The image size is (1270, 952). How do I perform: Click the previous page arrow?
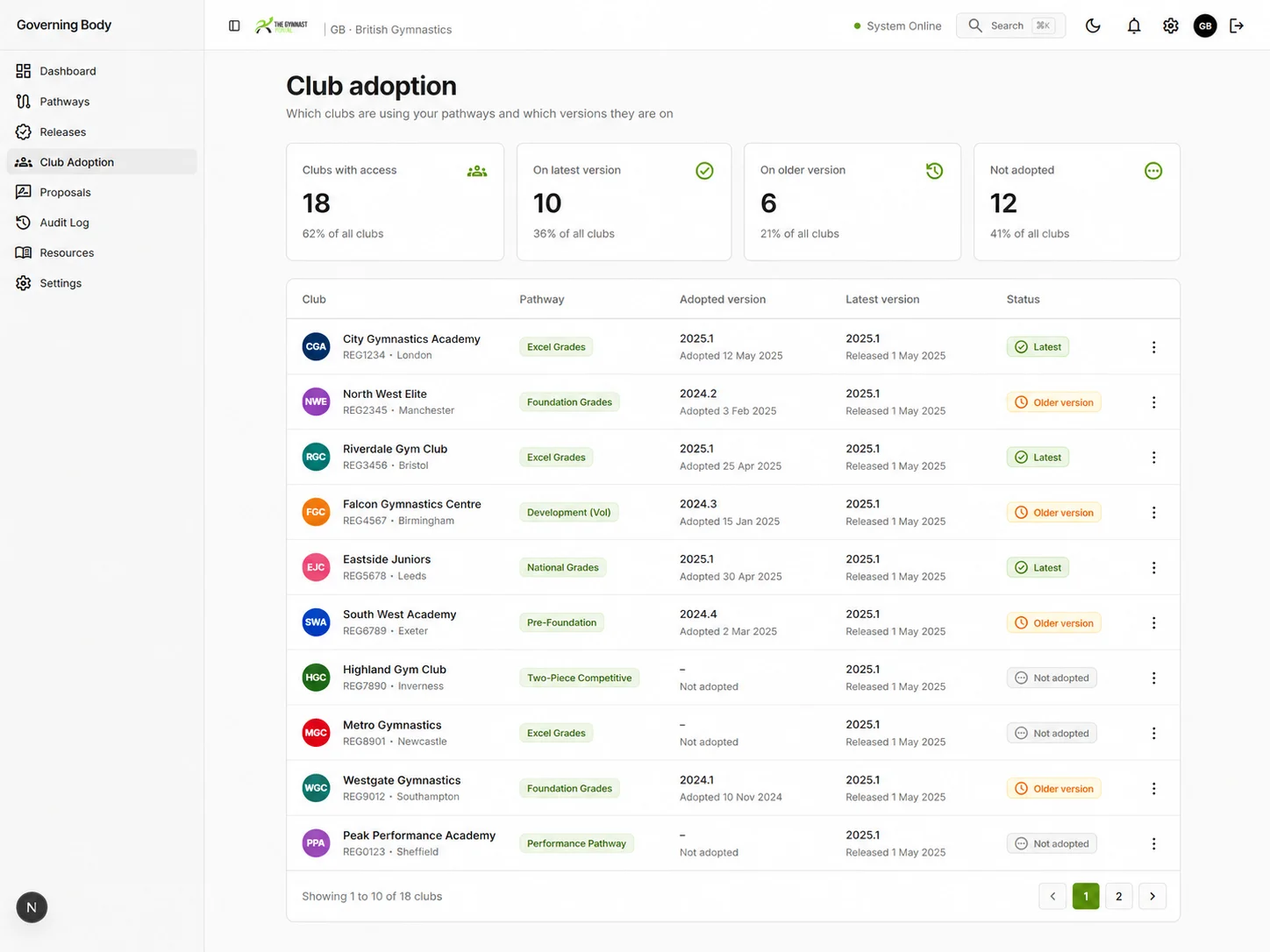click(1052, 896)
